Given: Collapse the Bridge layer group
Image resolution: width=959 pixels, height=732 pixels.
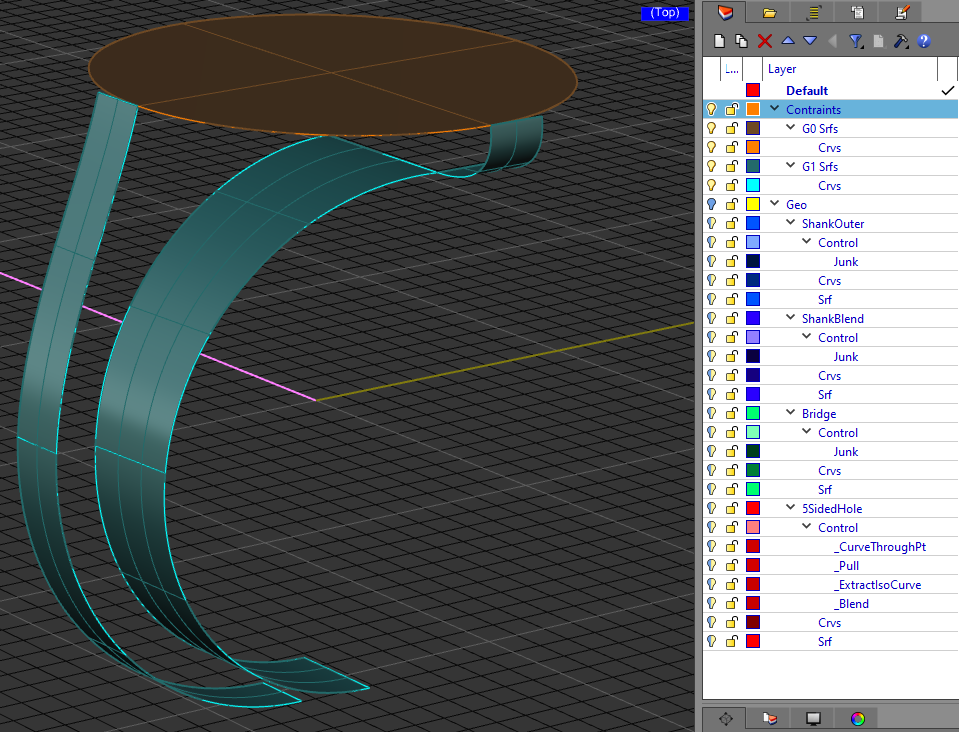Looking at the screenshot, I should coord(791,413).
